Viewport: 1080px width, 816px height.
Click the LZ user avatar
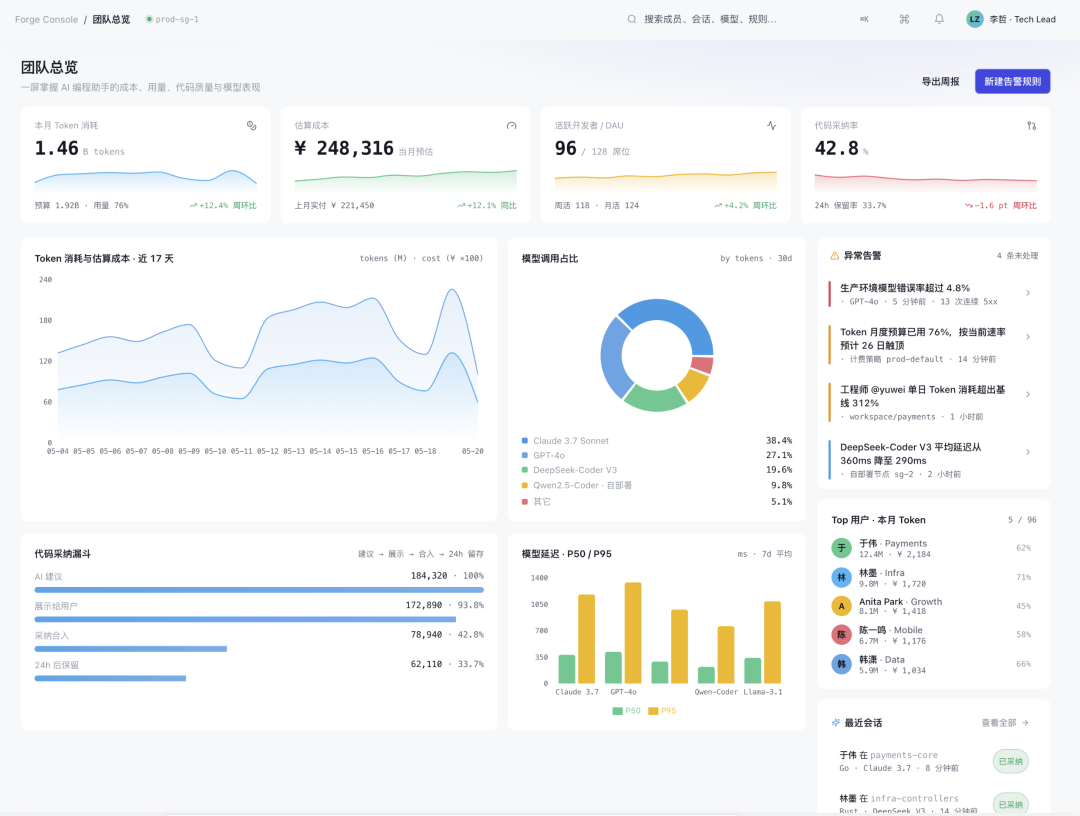click(975, 19)
